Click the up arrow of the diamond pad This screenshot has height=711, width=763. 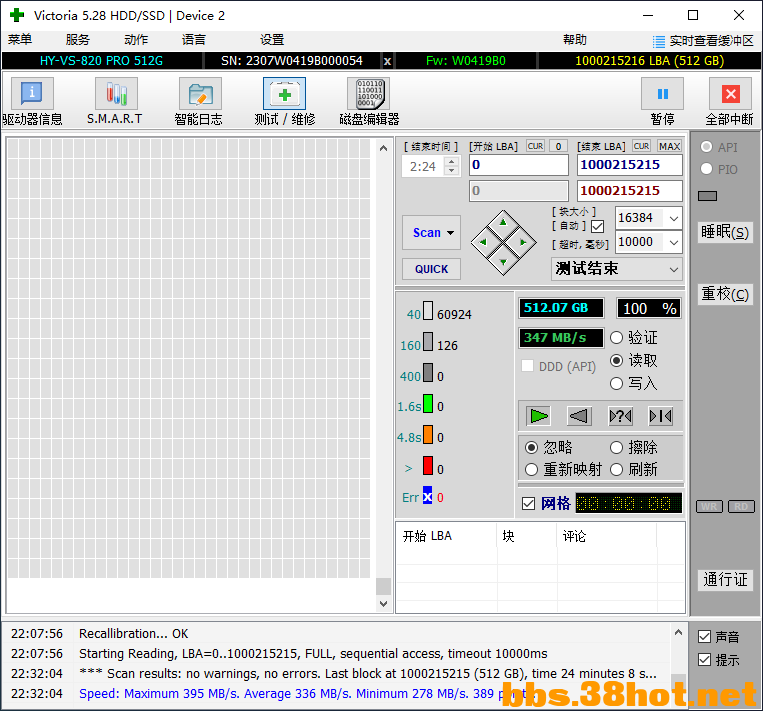(503, 222)
